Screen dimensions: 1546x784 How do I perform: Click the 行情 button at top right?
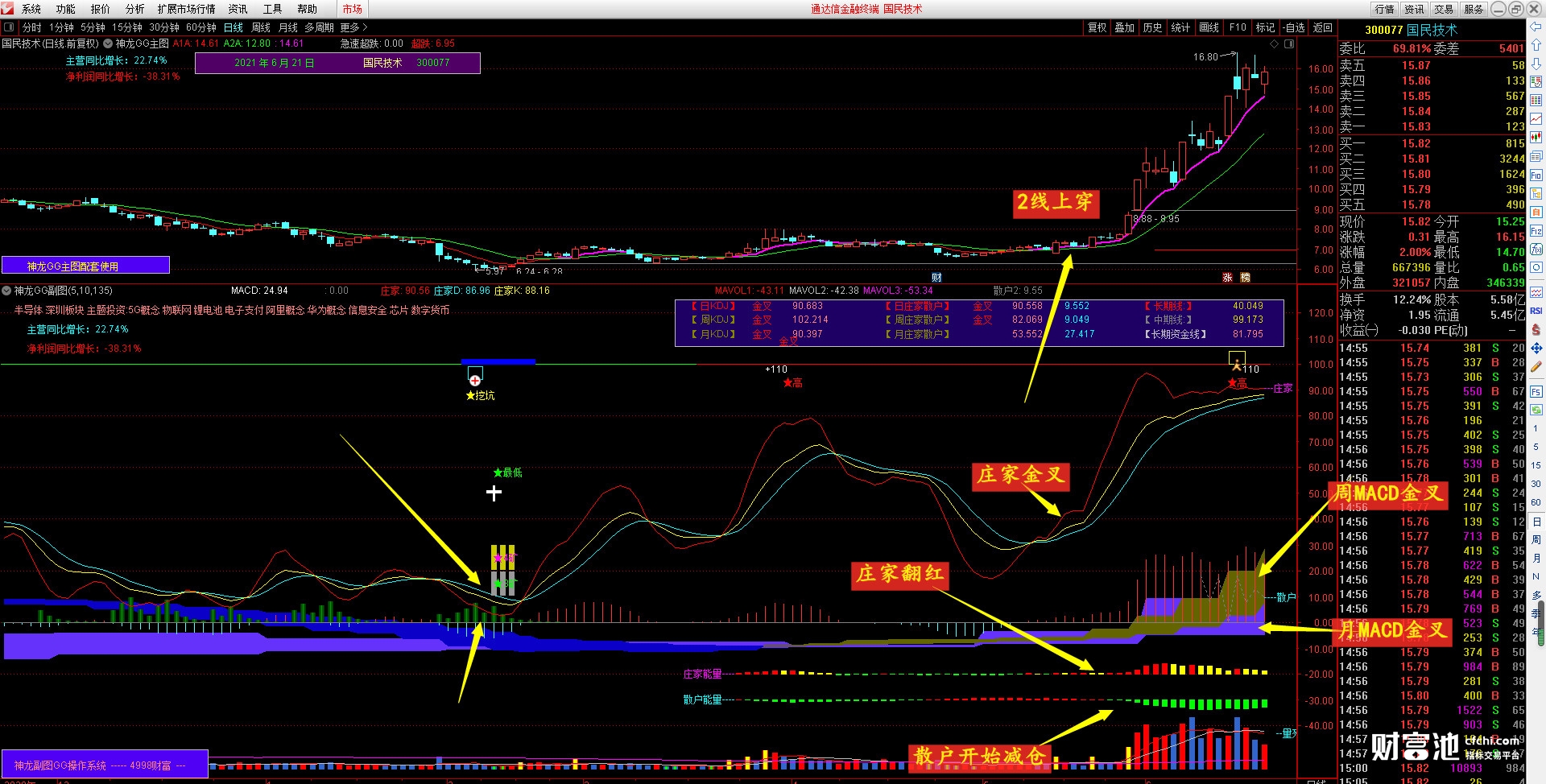point(1385,9)
